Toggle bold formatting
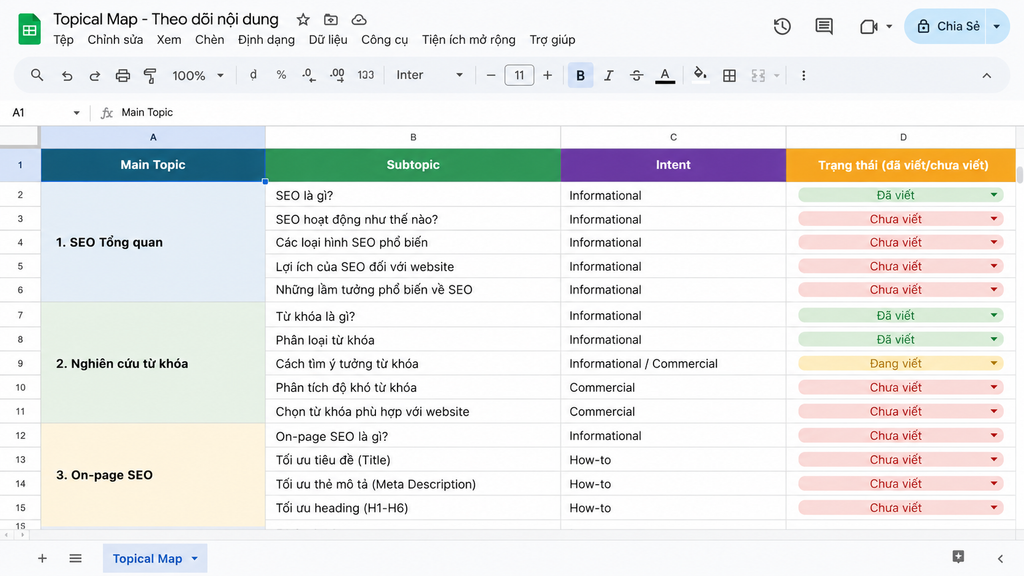Image resolution: width=1024 pixels, height=576 pixels. tap(580, 75)
